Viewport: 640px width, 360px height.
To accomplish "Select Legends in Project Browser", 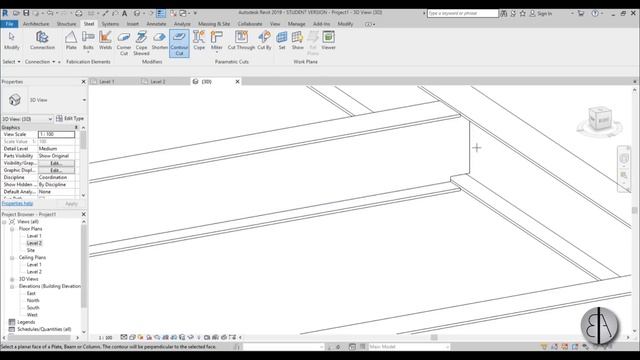I will click(26, 322).
